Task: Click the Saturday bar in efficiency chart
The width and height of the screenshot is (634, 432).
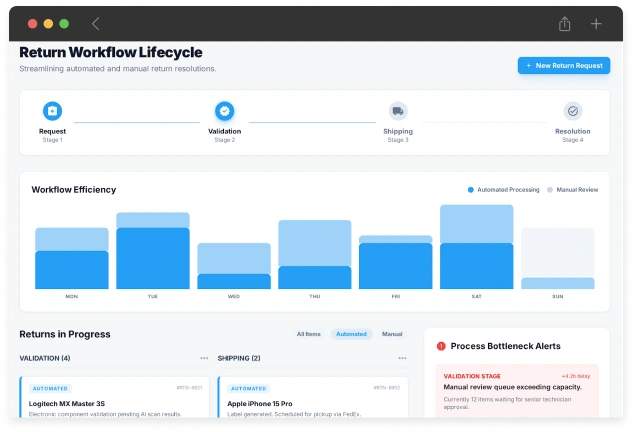Action: tap(476, 248)
